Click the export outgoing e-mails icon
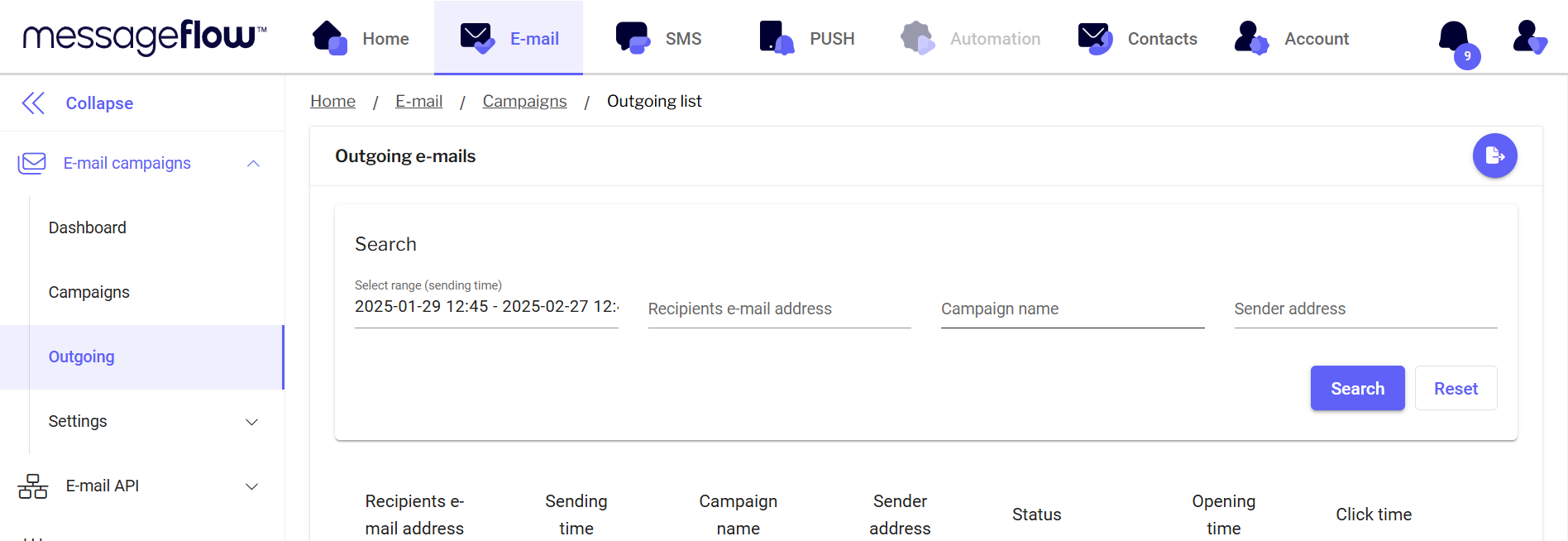This screenshot has width=1568, height=541. pyautogui.click(x=1494, y=156)
